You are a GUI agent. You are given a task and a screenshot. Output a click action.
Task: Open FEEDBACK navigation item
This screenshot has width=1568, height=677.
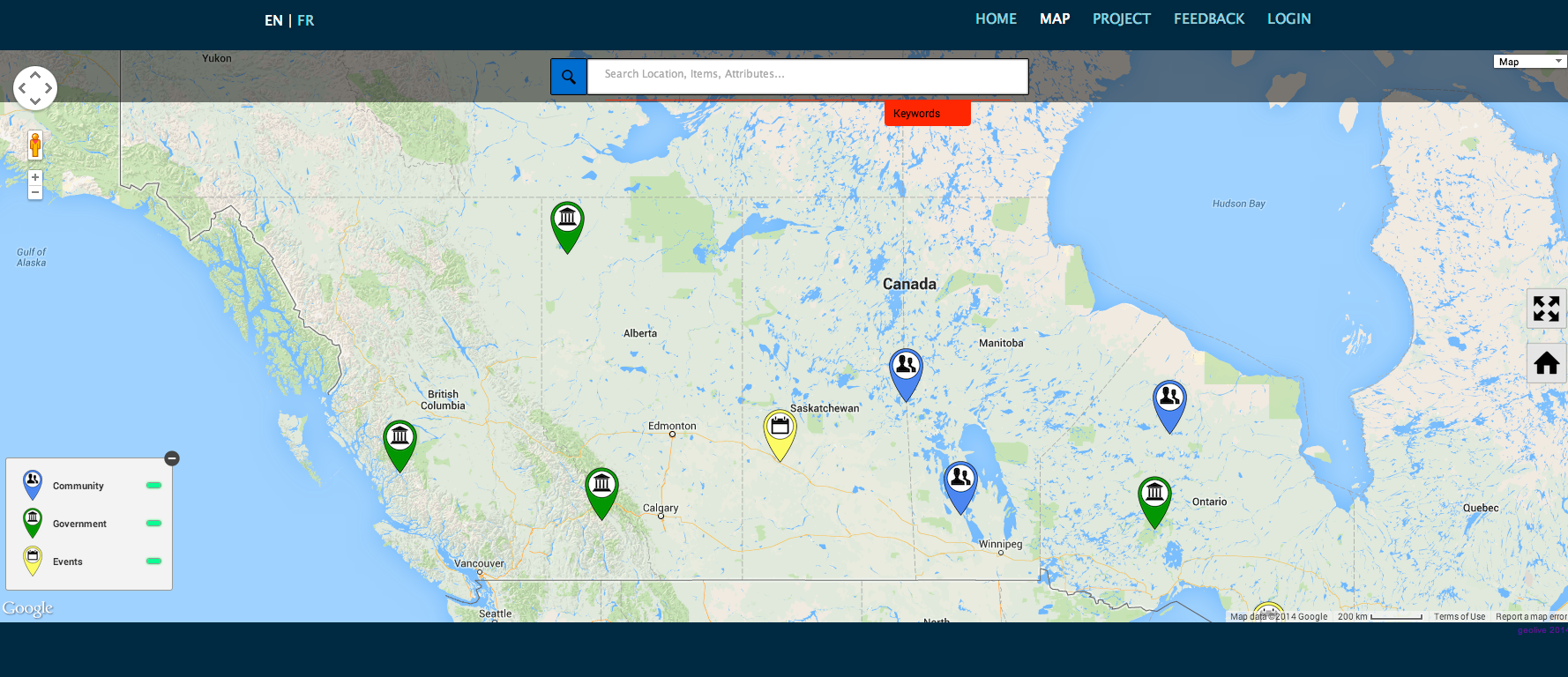click(1209, 19)
